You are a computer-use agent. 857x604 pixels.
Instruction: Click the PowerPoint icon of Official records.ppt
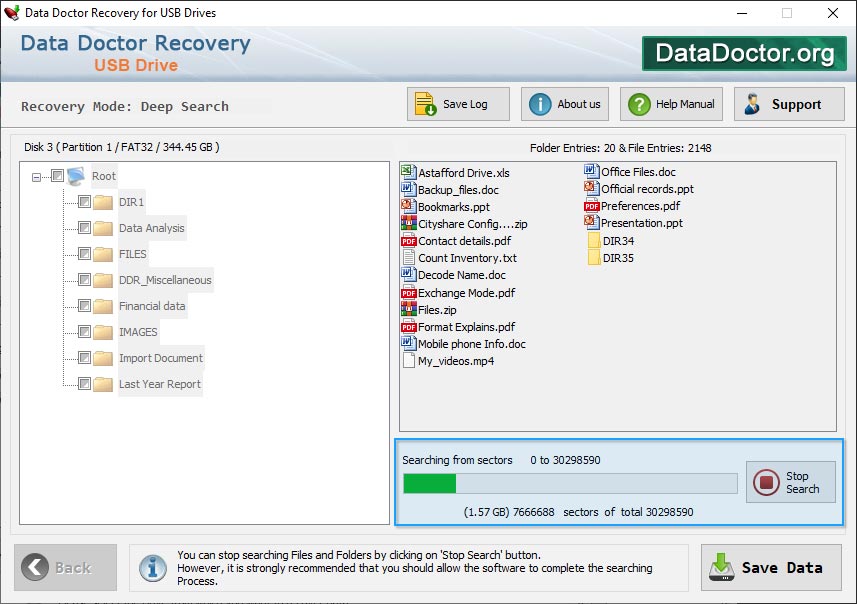click(591, 189)
